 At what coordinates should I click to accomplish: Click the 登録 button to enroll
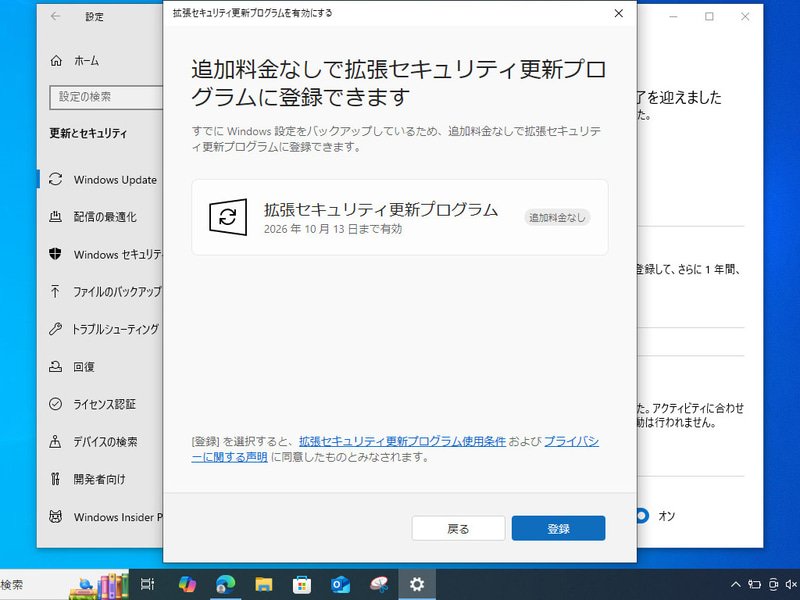558,527
